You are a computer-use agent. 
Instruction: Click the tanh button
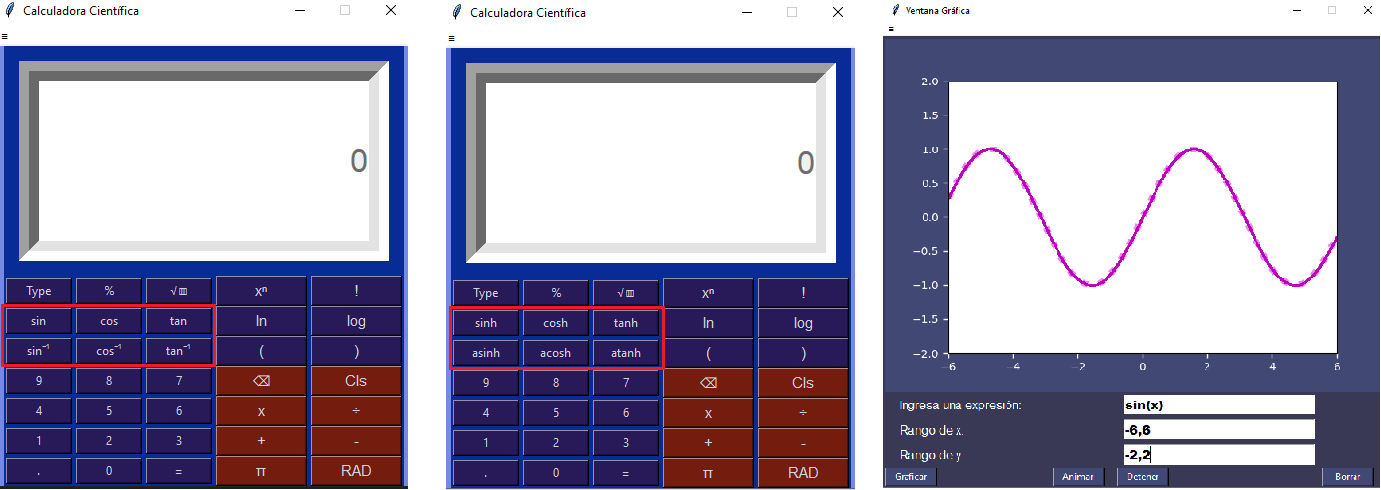(x=626, y=323)
